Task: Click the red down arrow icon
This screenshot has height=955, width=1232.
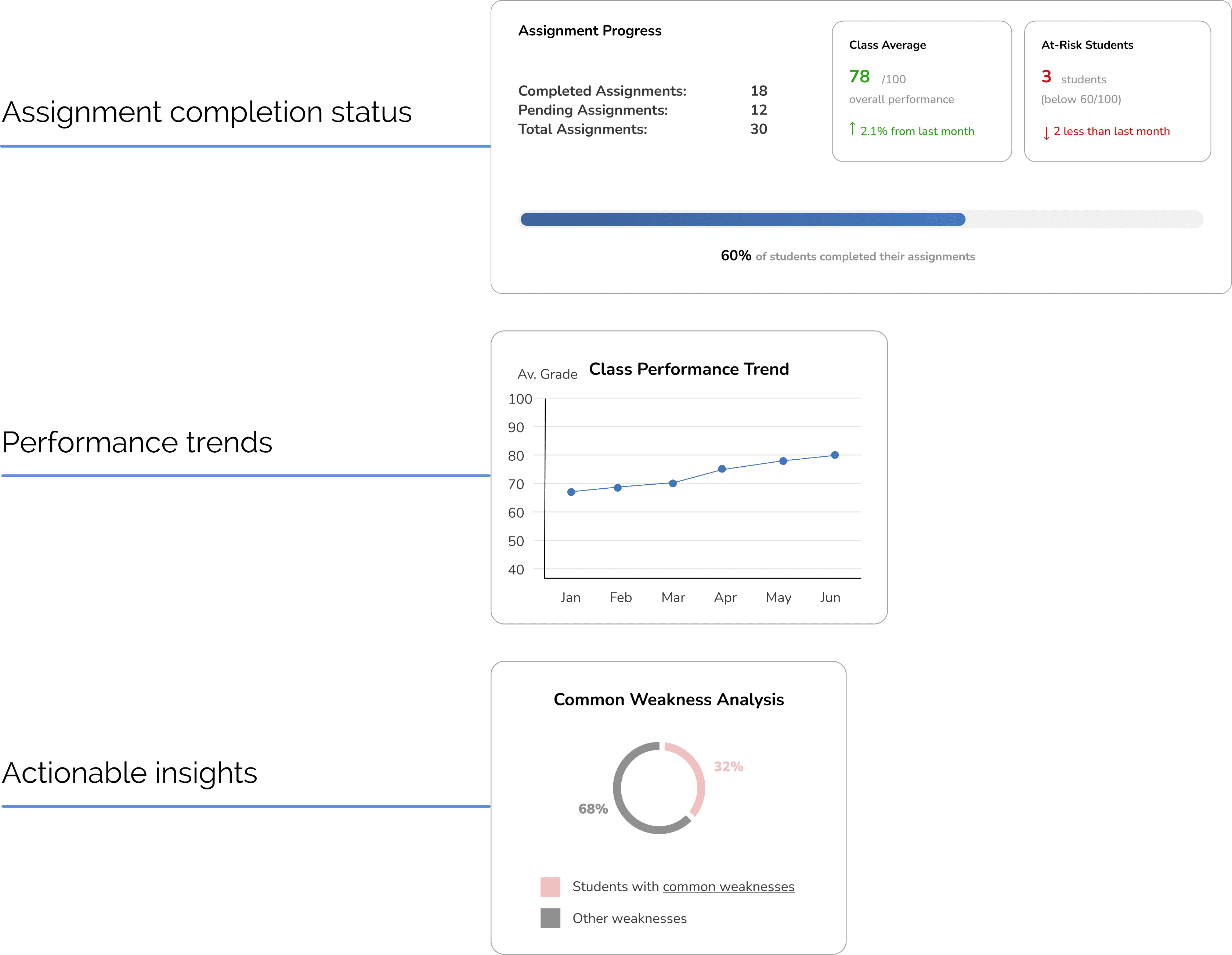Action: [1047, 133]
